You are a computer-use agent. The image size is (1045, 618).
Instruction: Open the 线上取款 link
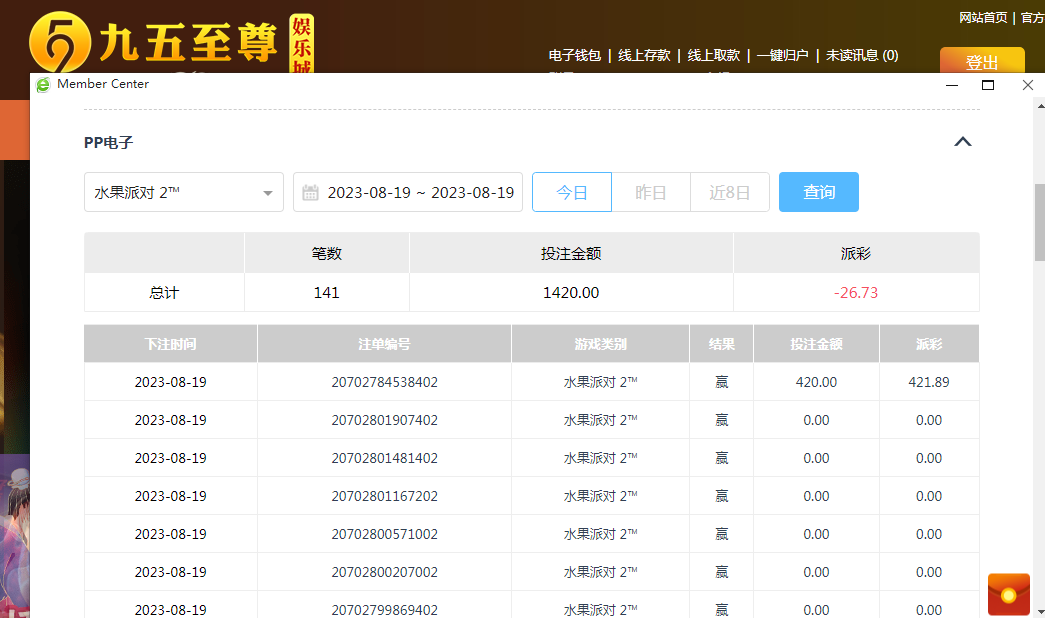pyautogui.click(x=713, y=56)
